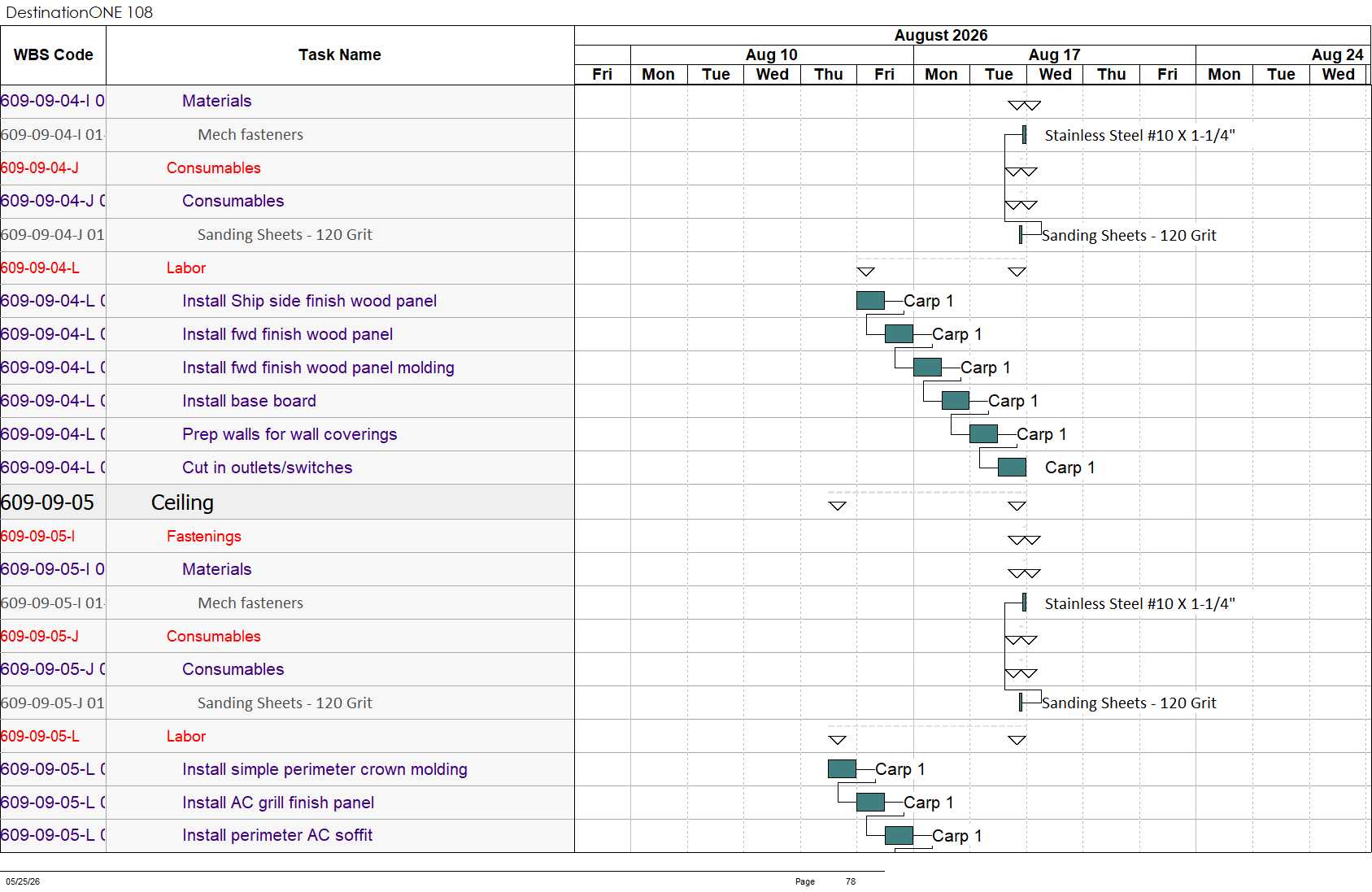Screen dimensions: 1372x892
Task: Click the Install base board Gantt bar
Action: coord(956,401)
